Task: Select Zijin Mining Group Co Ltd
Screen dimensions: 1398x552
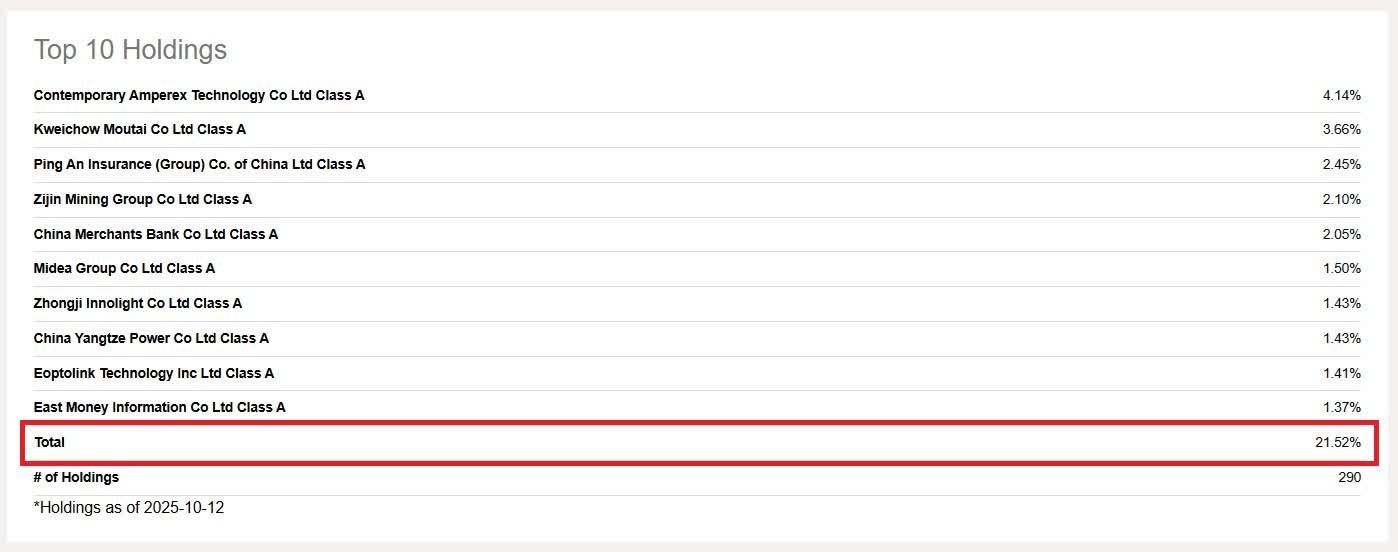Action: tap(142, 199)
